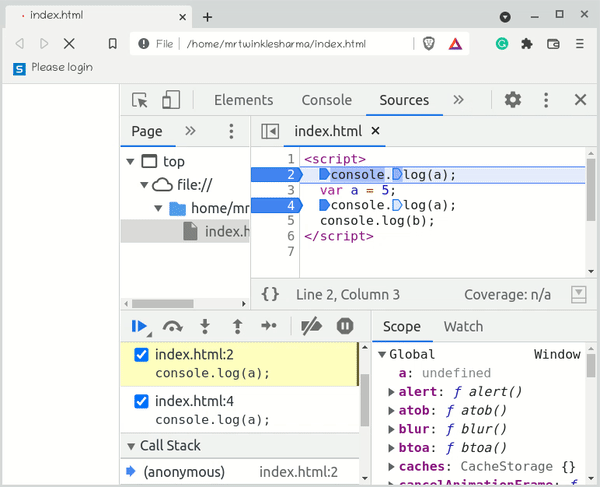This screenshot has width=600, height=487.
Task: Collapse the file:// tree node
Action: [x=144, y=185]
